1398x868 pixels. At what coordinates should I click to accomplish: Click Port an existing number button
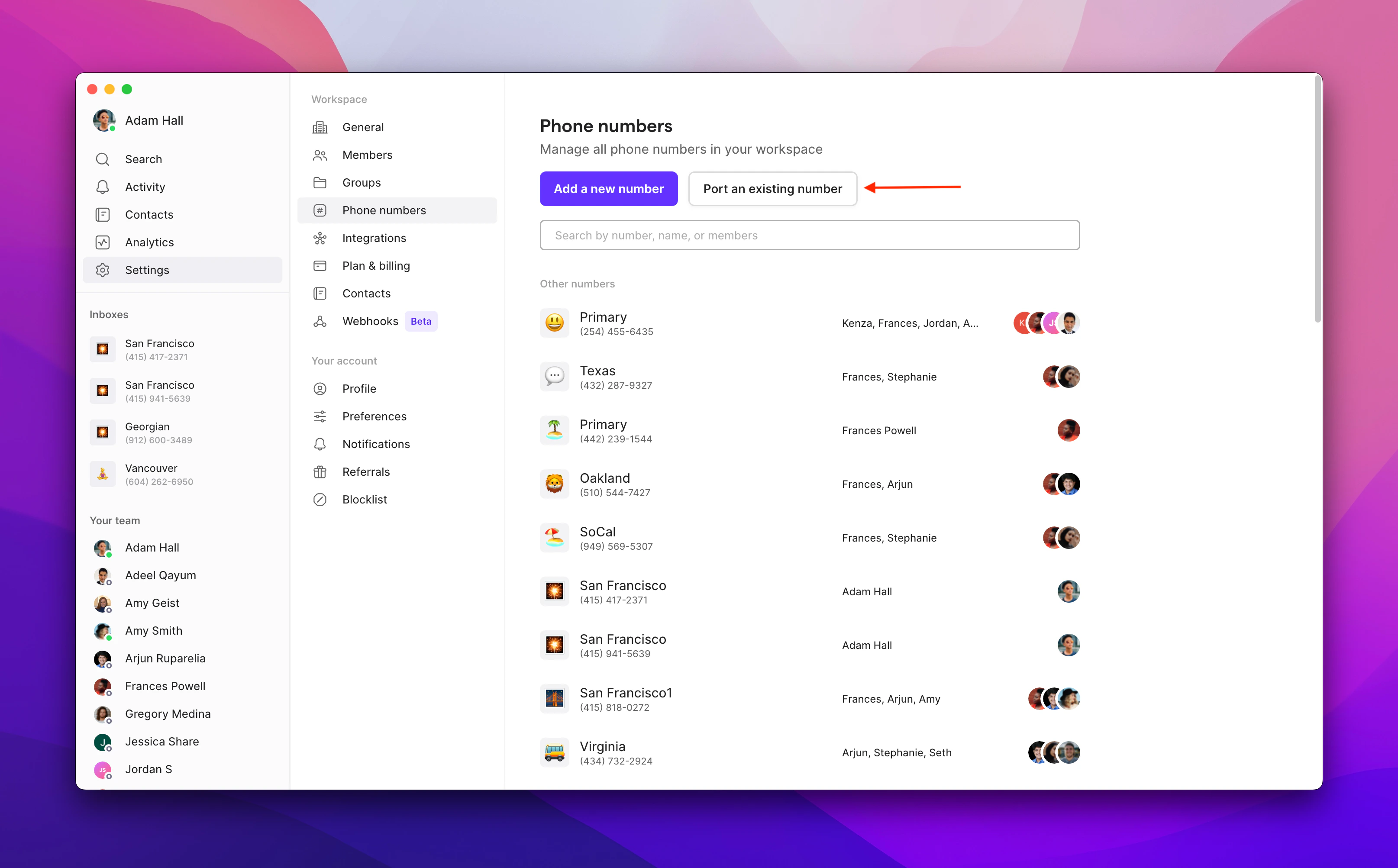[772, 189]
